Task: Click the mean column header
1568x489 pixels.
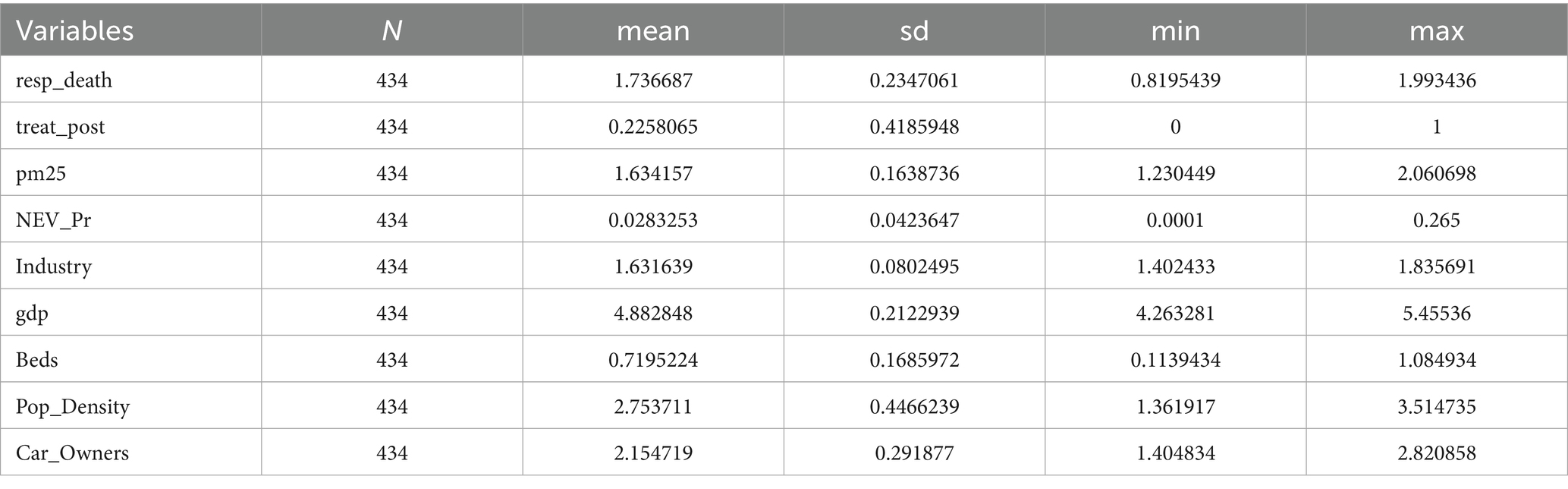Action: (x=652, y=30)
